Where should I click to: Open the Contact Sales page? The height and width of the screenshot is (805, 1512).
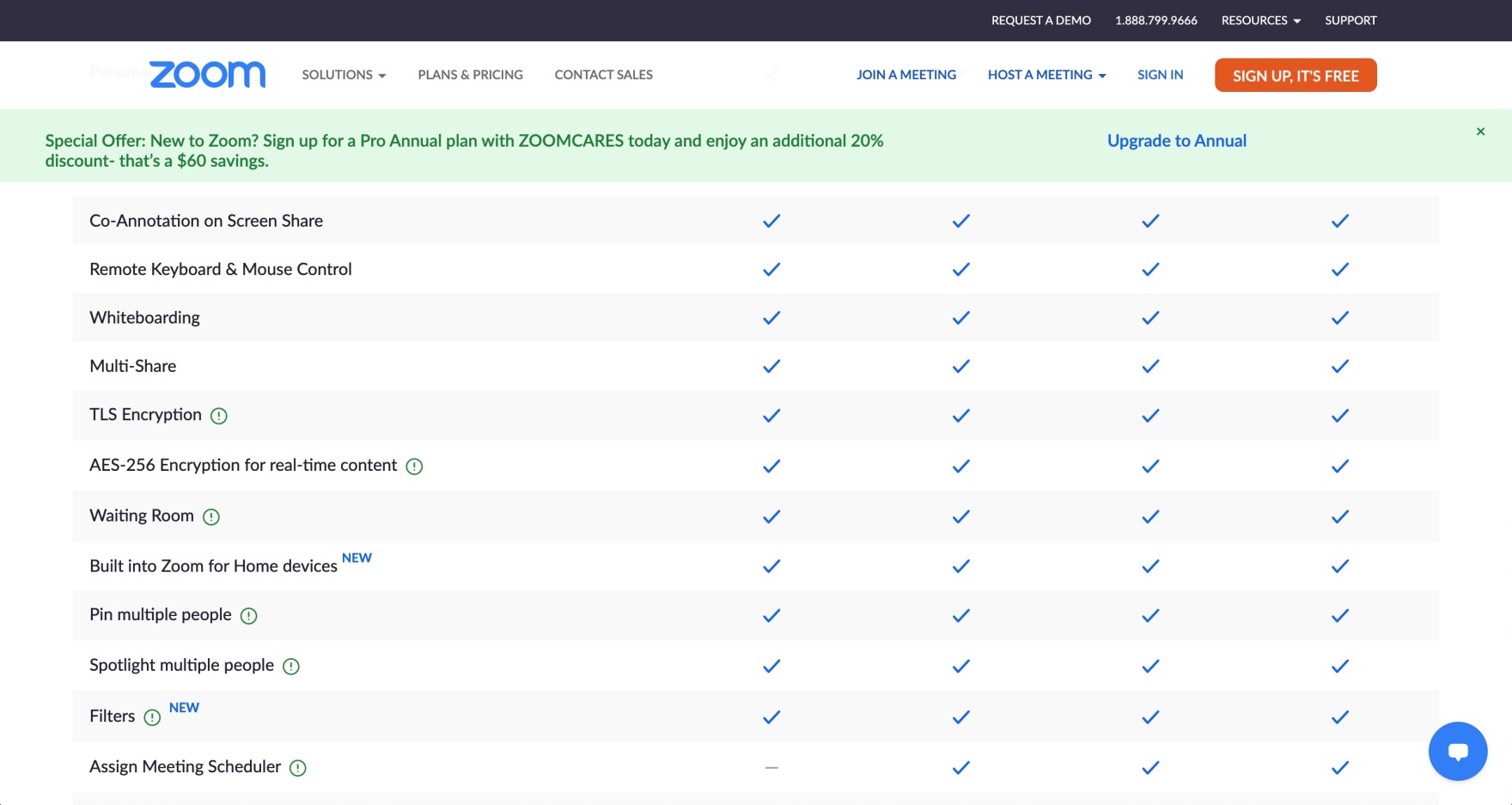click(x=603, y=75)
